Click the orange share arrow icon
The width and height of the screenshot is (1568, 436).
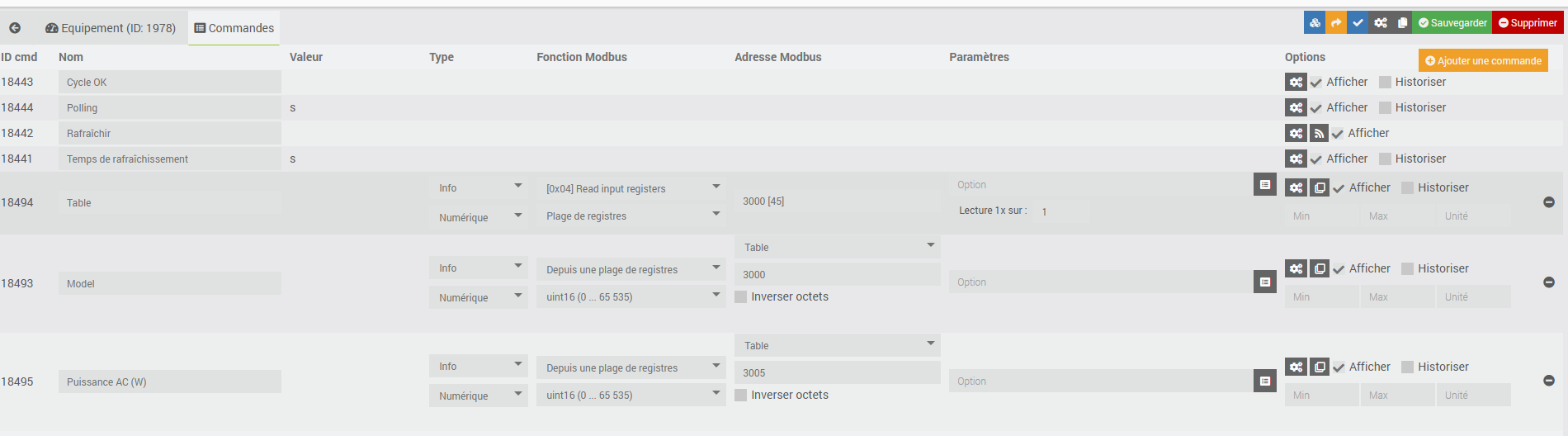(1336, 23)
